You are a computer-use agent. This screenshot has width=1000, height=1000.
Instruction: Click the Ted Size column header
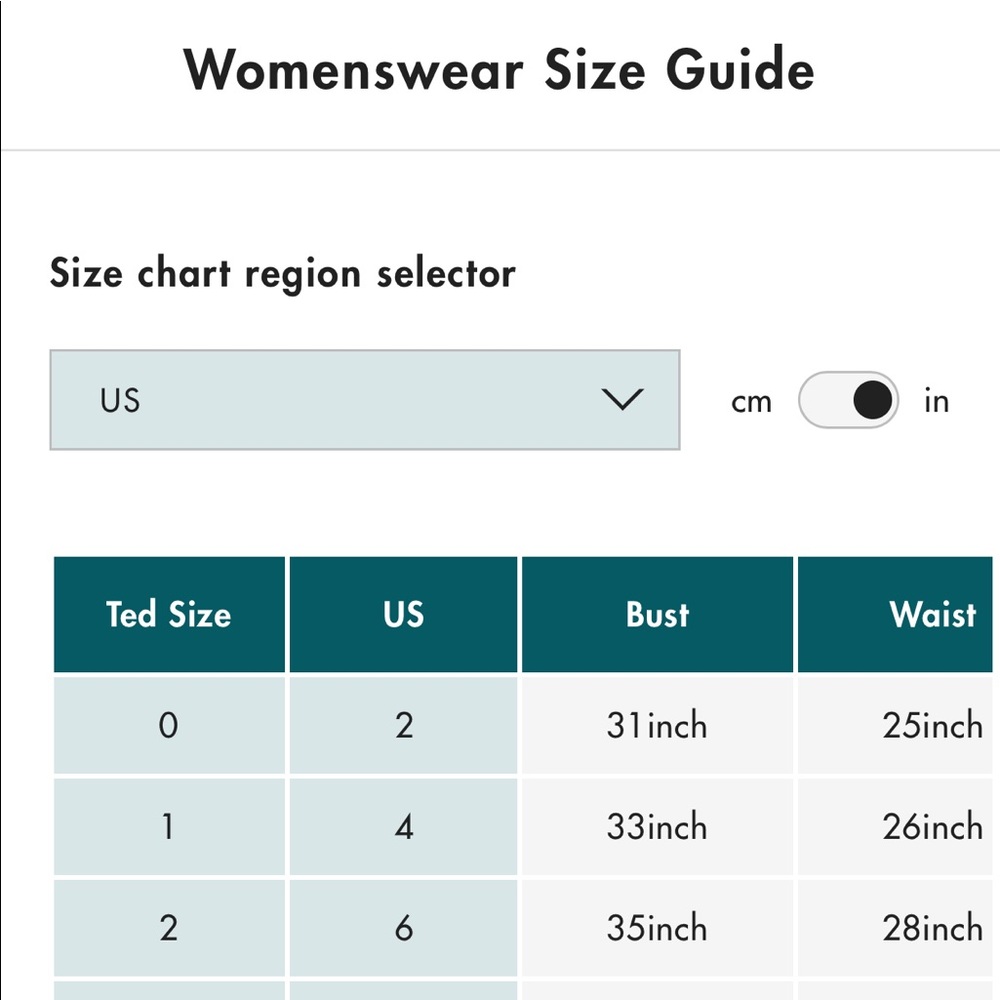[169, 614]
